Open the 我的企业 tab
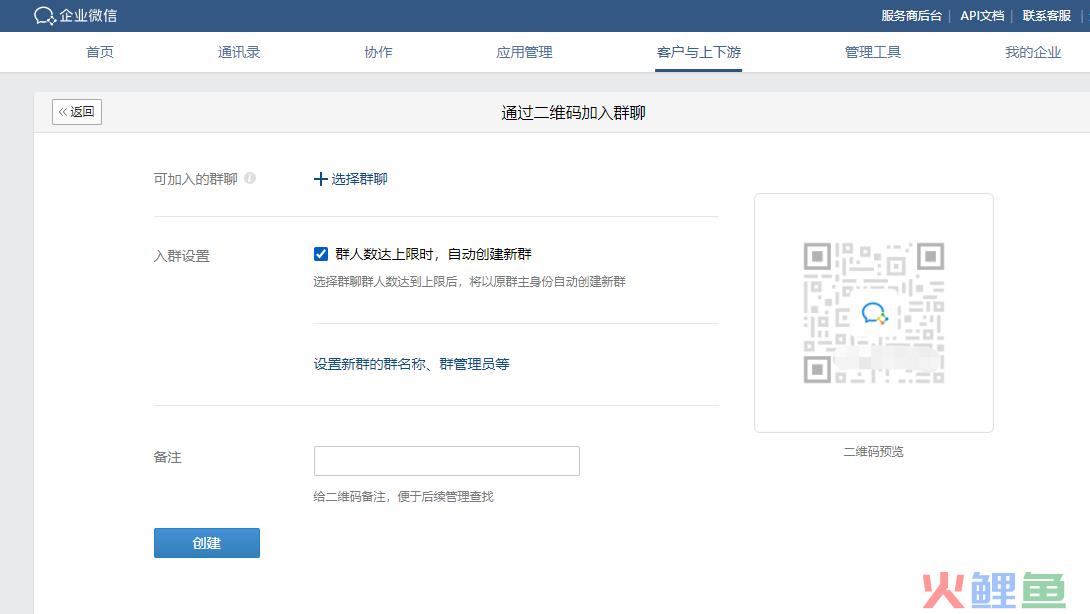This screenshot has width=1090, height=614. pos(1033,52)
